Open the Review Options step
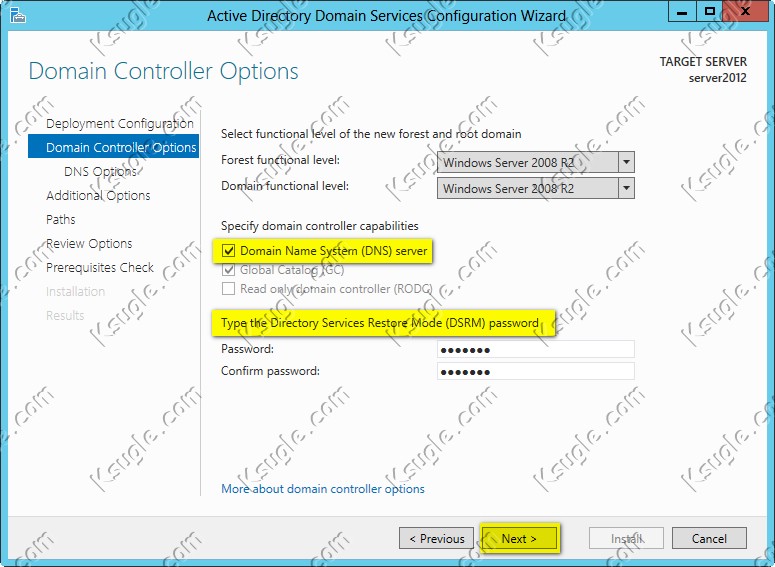775x567 pixels. pyautogui.click(x=89, y=244)
